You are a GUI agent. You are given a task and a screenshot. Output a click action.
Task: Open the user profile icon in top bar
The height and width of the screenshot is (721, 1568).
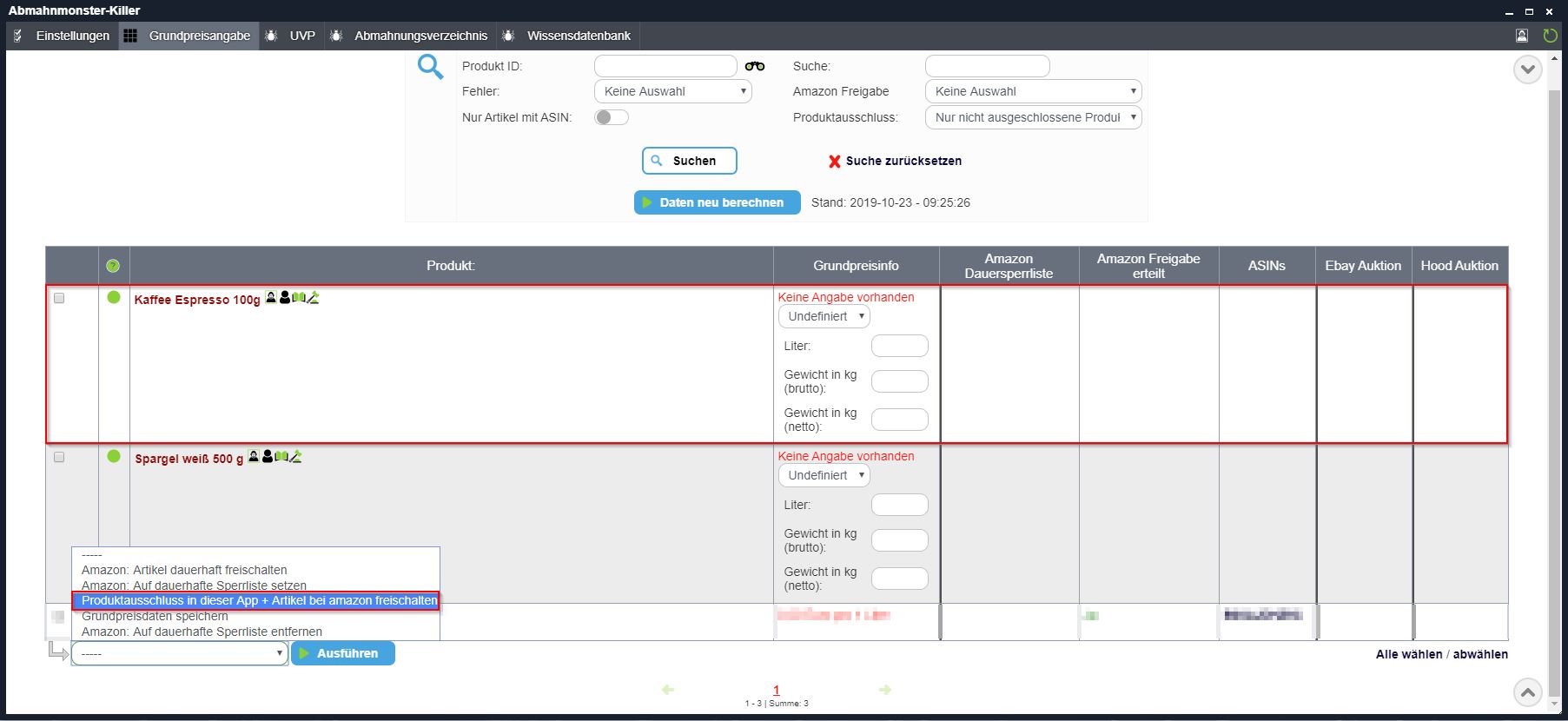1522,36
